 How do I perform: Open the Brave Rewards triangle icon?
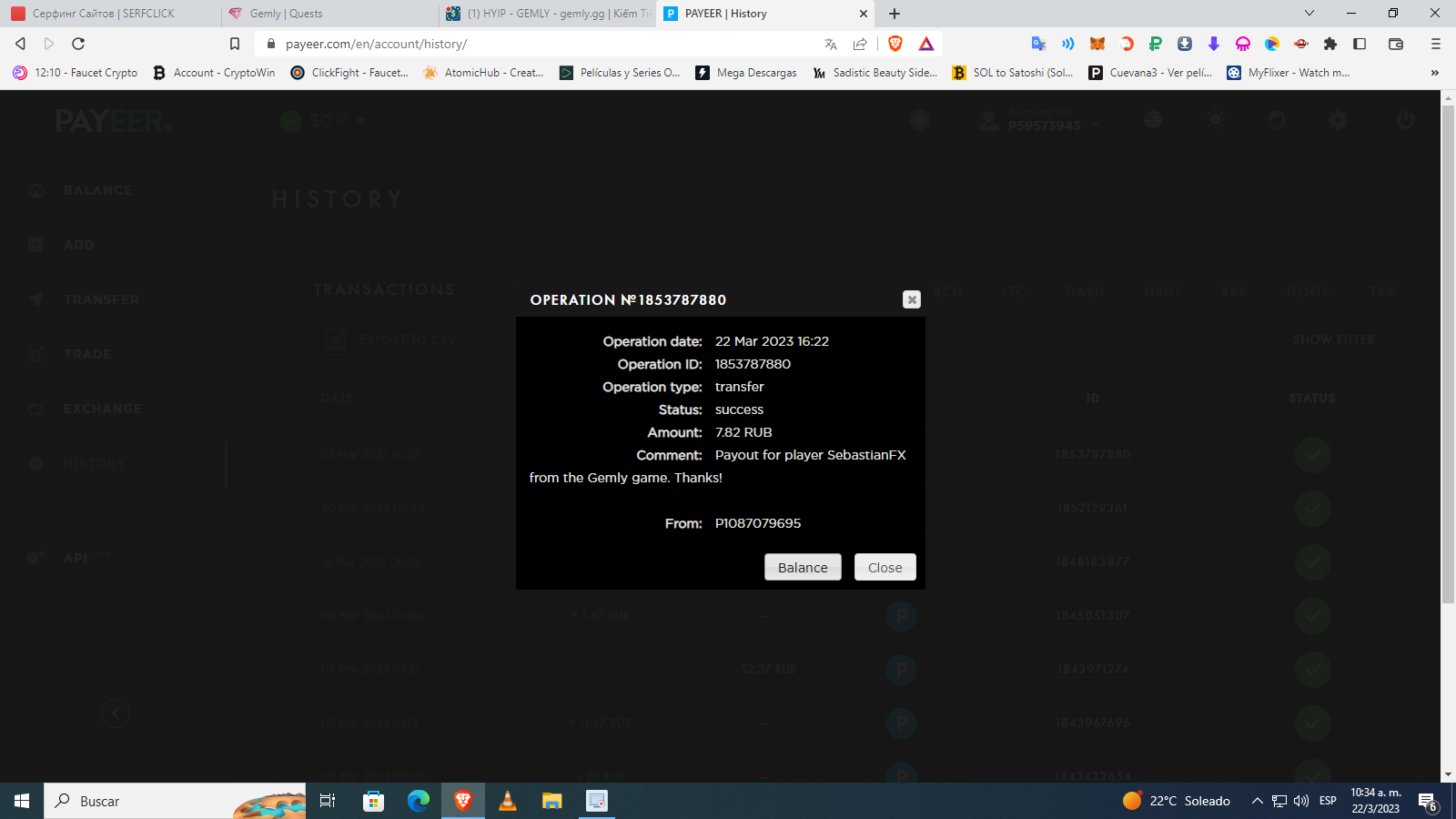(x=926, y=44)
